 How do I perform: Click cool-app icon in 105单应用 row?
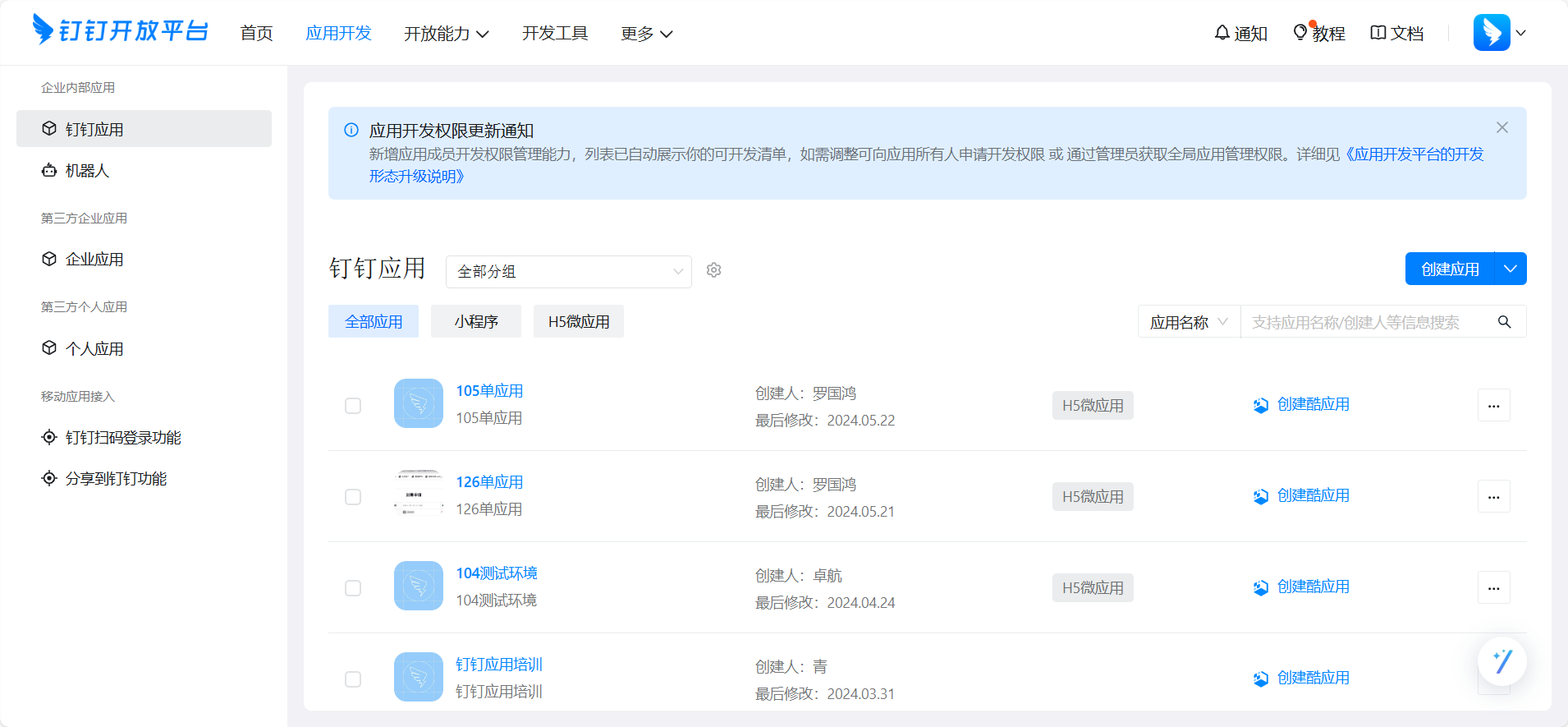tap(1261, 405)
